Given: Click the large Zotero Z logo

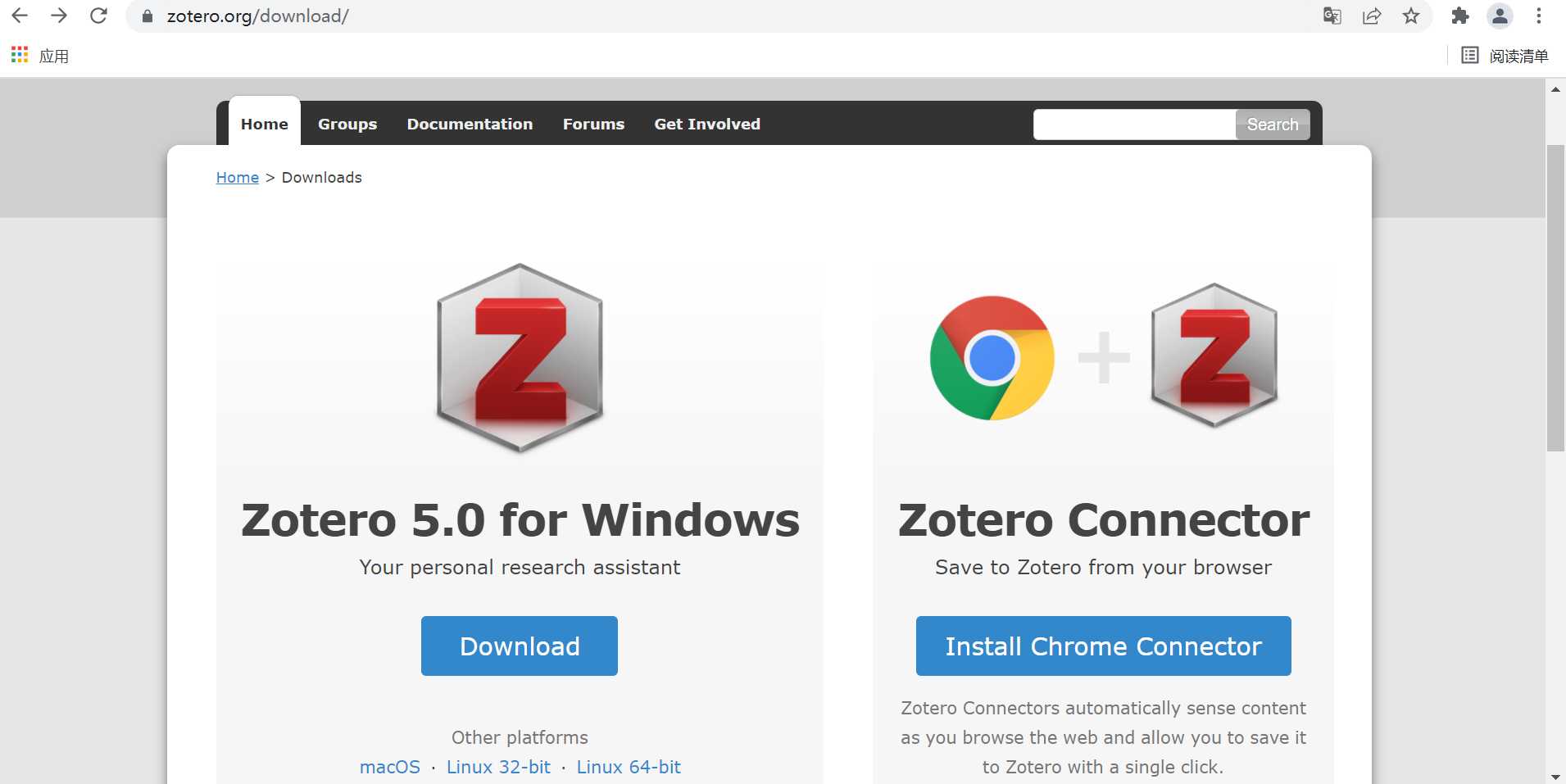Looking at the screenshot, I should [520, 358].
